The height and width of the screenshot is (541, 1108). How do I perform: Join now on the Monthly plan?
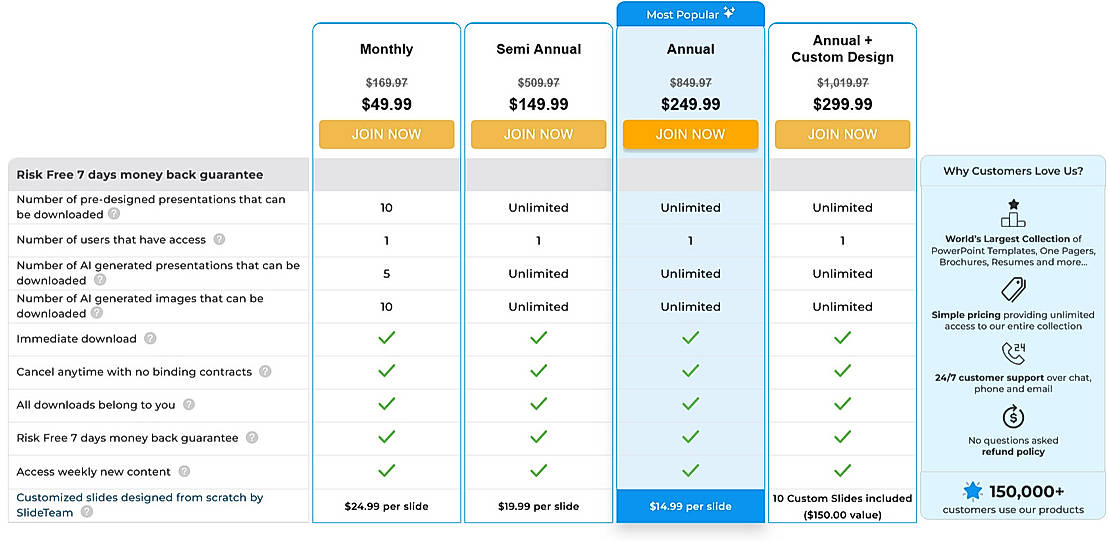[x=386, y=134]
